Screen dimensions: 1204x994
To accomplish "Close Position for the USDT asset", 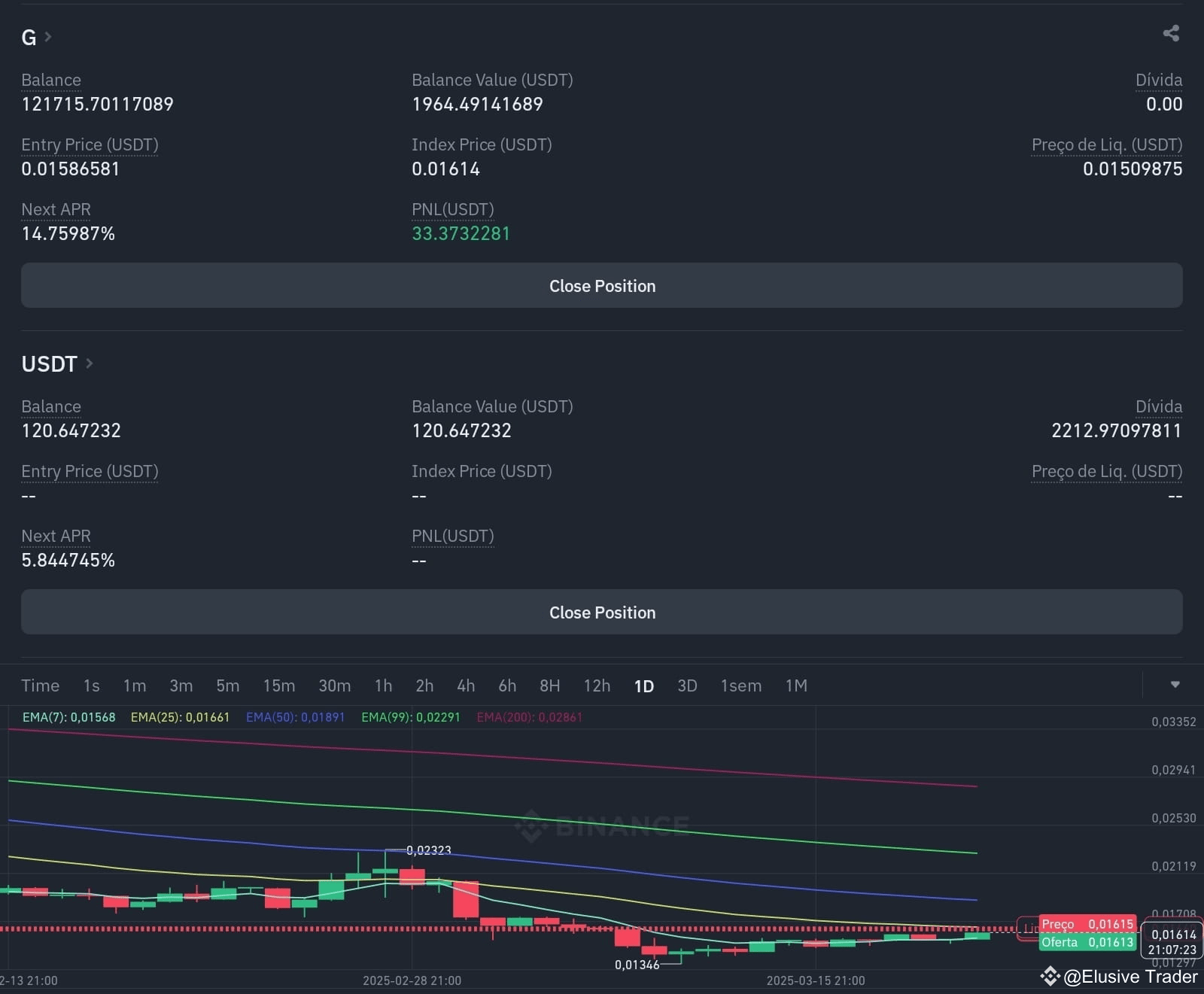I will 602,612.
